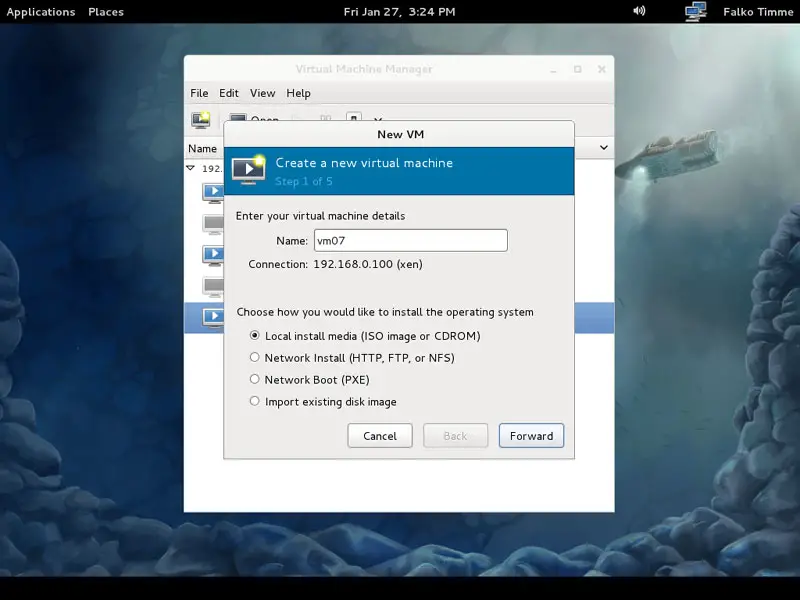Collapse the 192. connection tree node
The width and height of the screenshot is (800, 600).
pyautogui.click(x=191, y=168)
